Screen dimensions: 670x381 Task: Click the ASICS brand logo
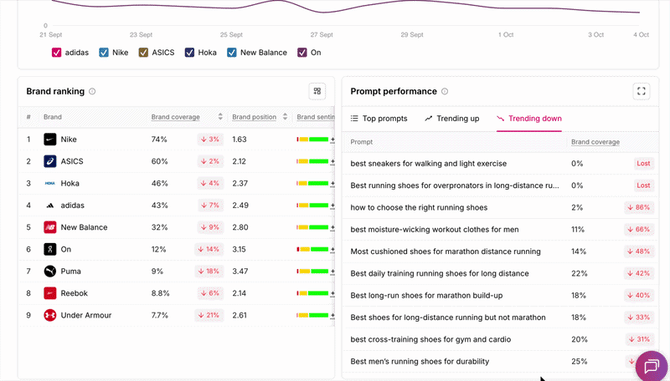click(50, 161)
